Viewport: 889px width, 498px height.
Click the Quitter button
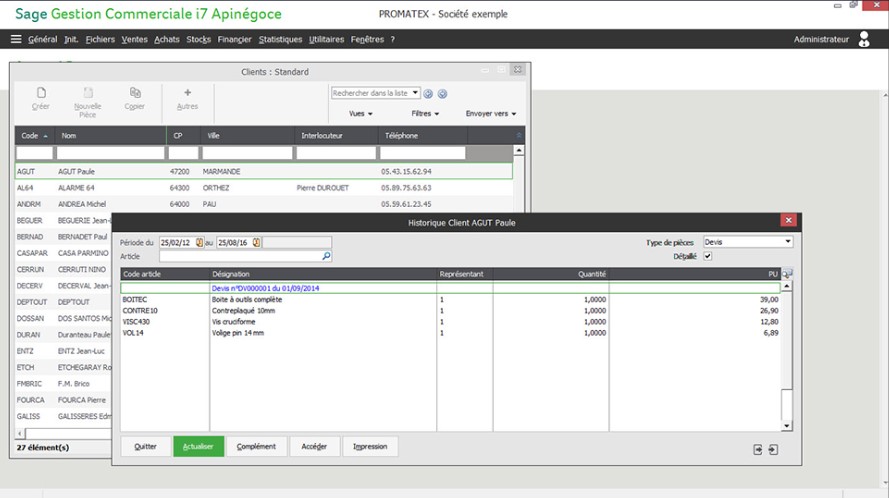(146, 446)
